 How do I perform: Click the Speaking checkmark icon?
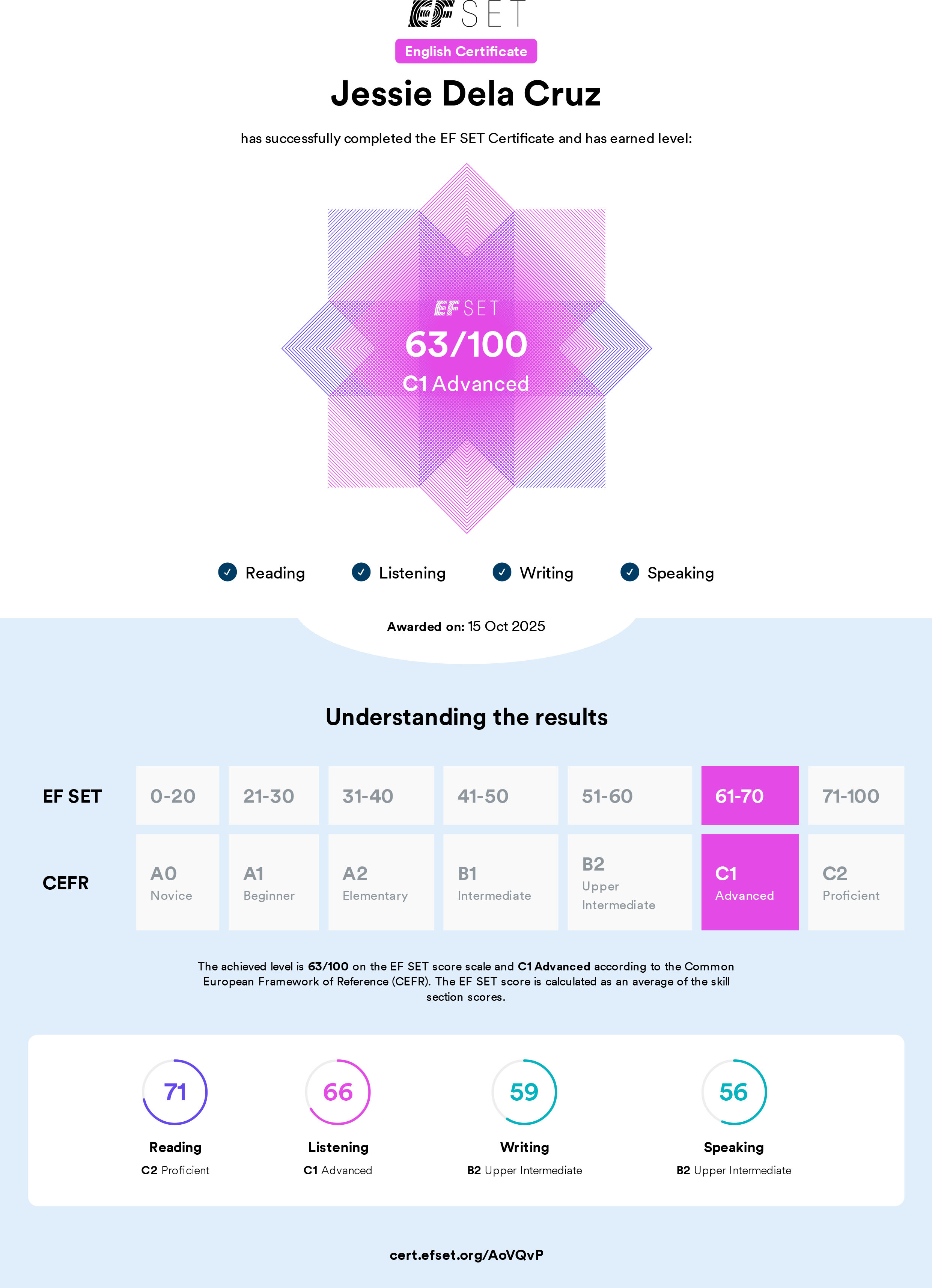click(630, 572)
